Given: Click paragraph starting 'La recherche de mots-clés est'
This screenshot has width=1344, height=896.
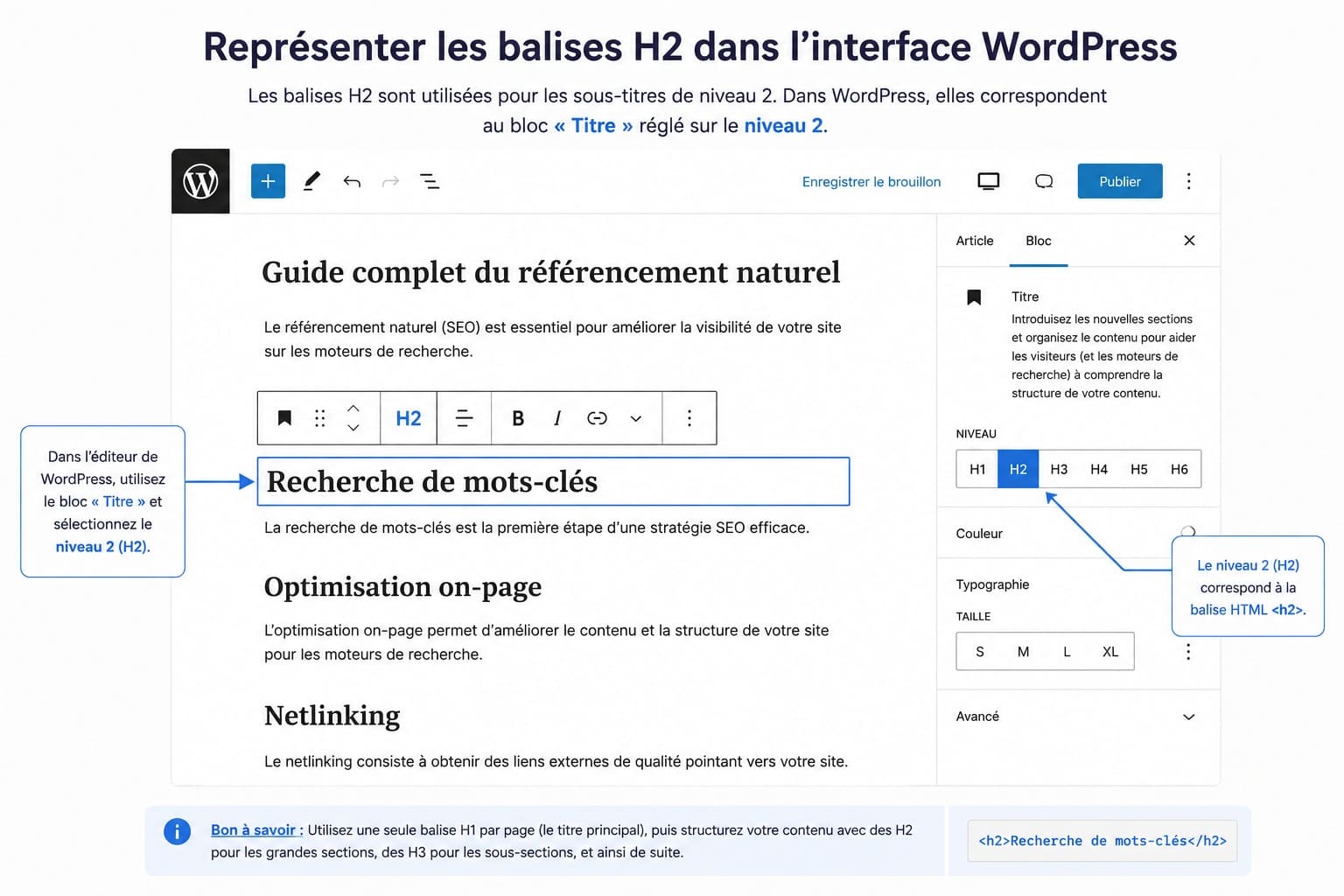Looking at the screenshot, I should [536, 528].
